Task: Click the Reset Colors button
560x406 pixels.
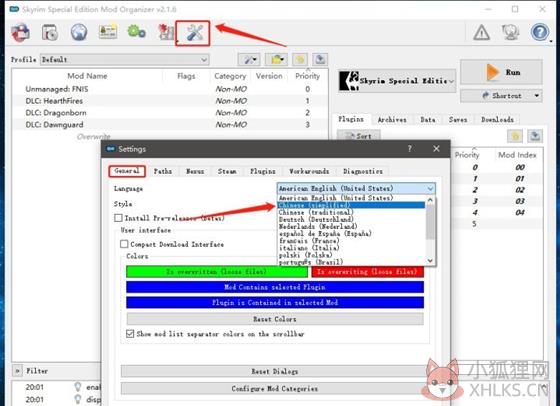Action: (275, 319)
